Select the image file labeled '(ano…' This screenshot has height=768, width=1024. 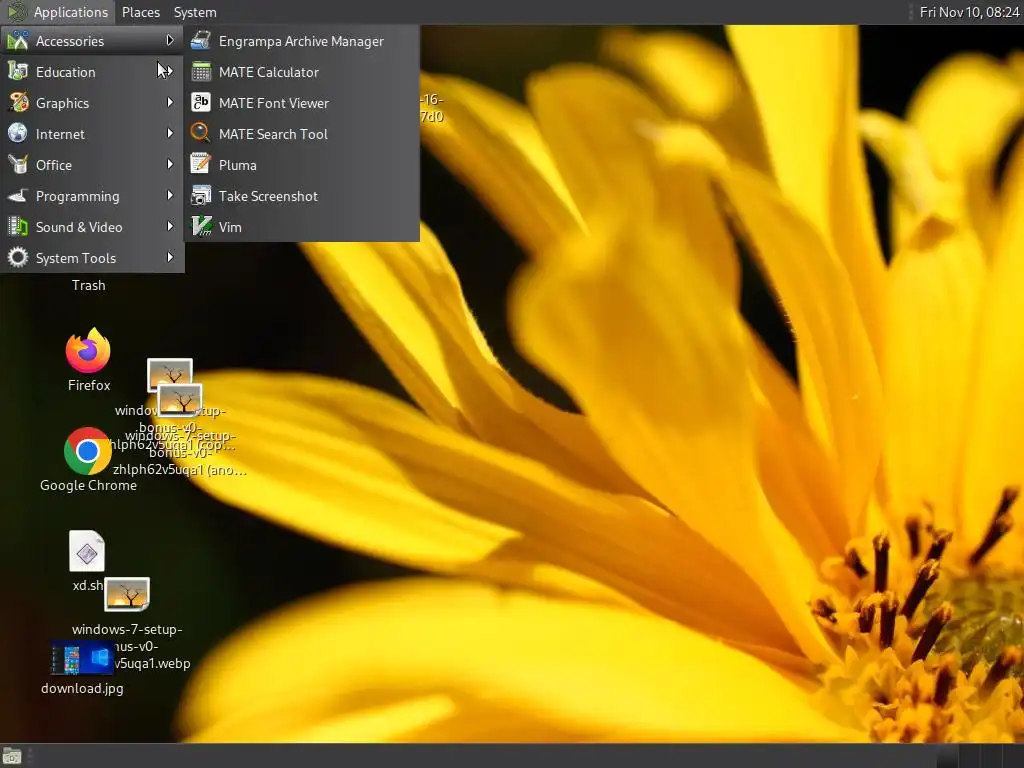click(x=180, y=400)
